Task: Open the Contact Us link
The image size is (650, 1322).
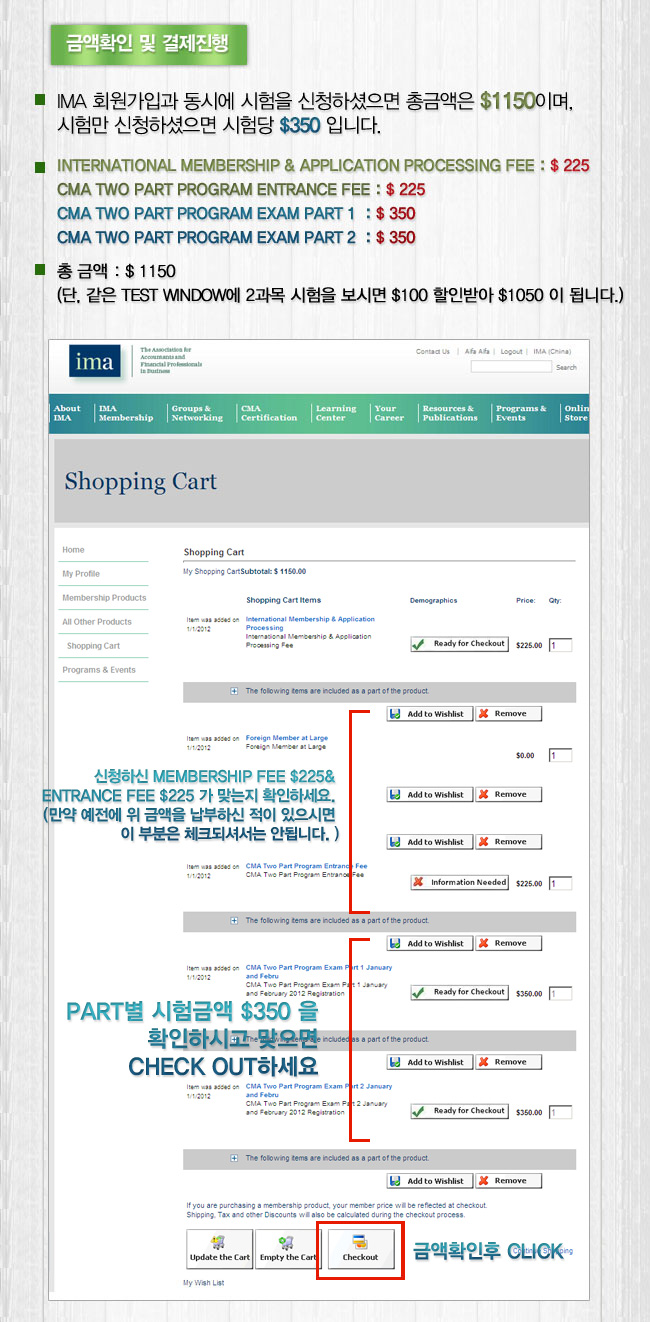Action: [433, 352]
